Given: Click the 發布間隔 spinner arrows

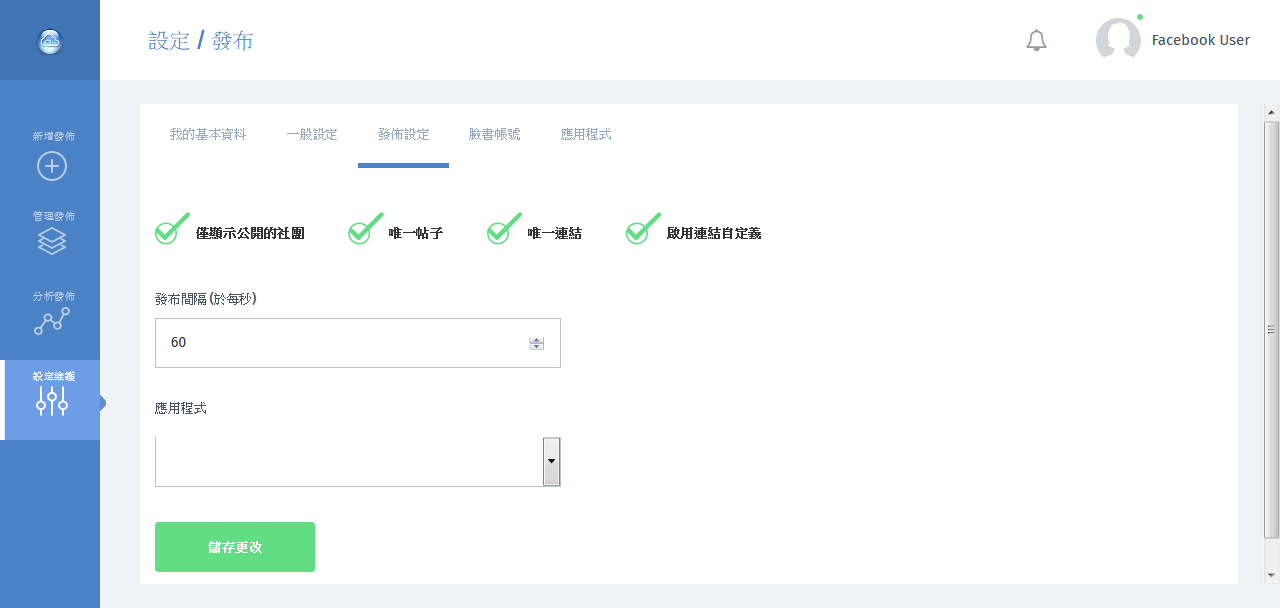Looking at the screenshot, I should pos(537,343).
